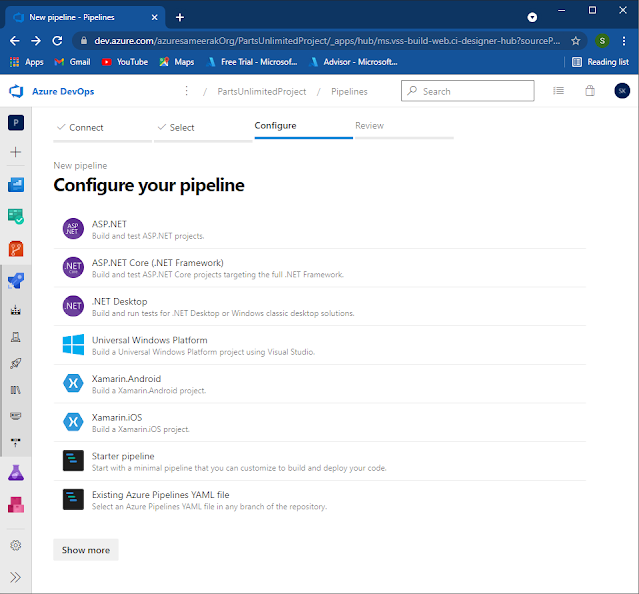The height and width of the screenshot is (594, 639).
Task: Open the Azure DevOps home logo
Action: coord(16,91)
